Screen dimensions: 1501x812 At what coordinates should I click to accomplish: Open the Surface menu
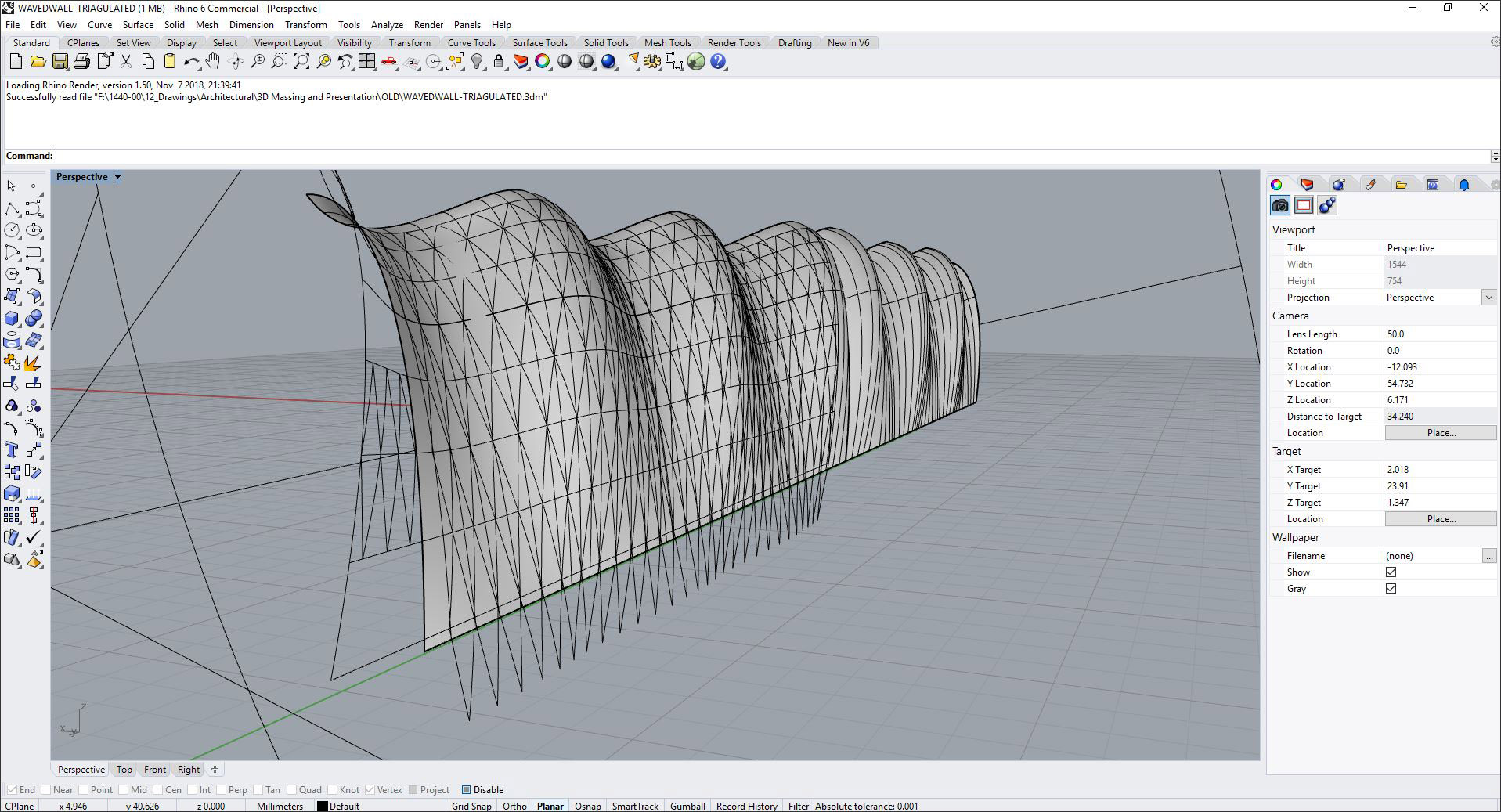(x=138, y=25)
